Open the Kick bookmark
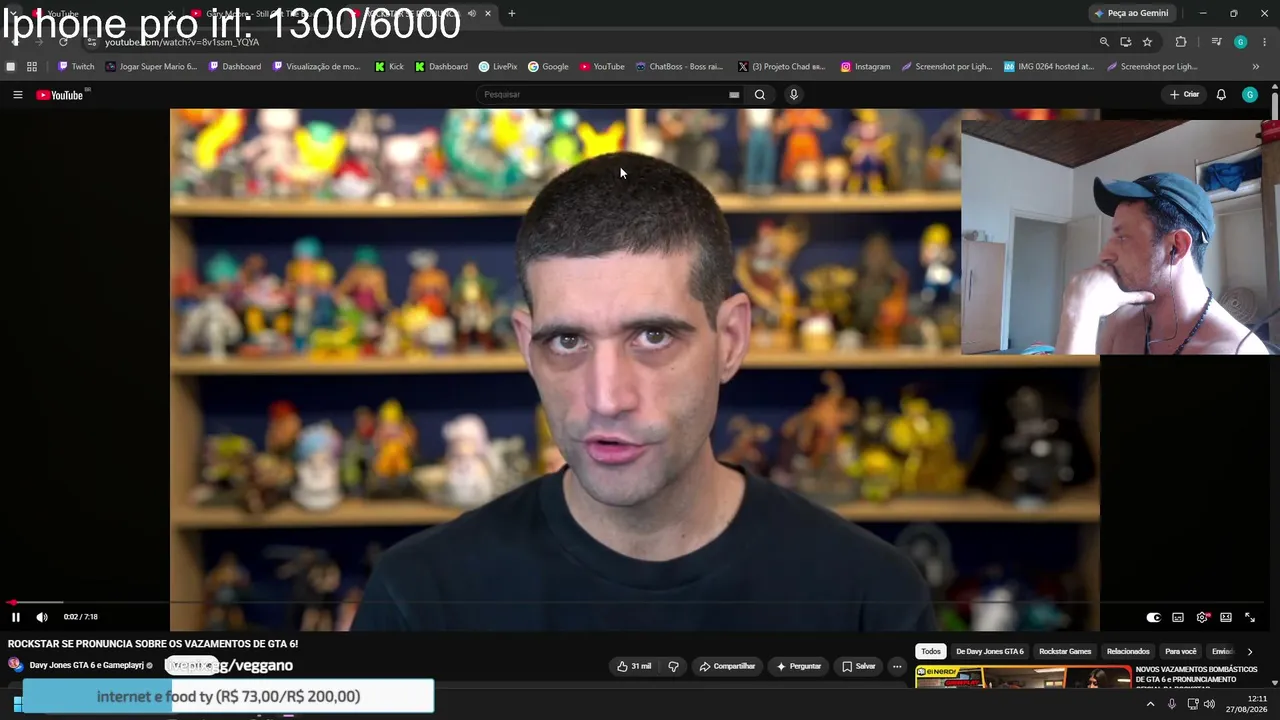Image resolution: width=1280 pixels, height=720 pixels. [389, 67]
